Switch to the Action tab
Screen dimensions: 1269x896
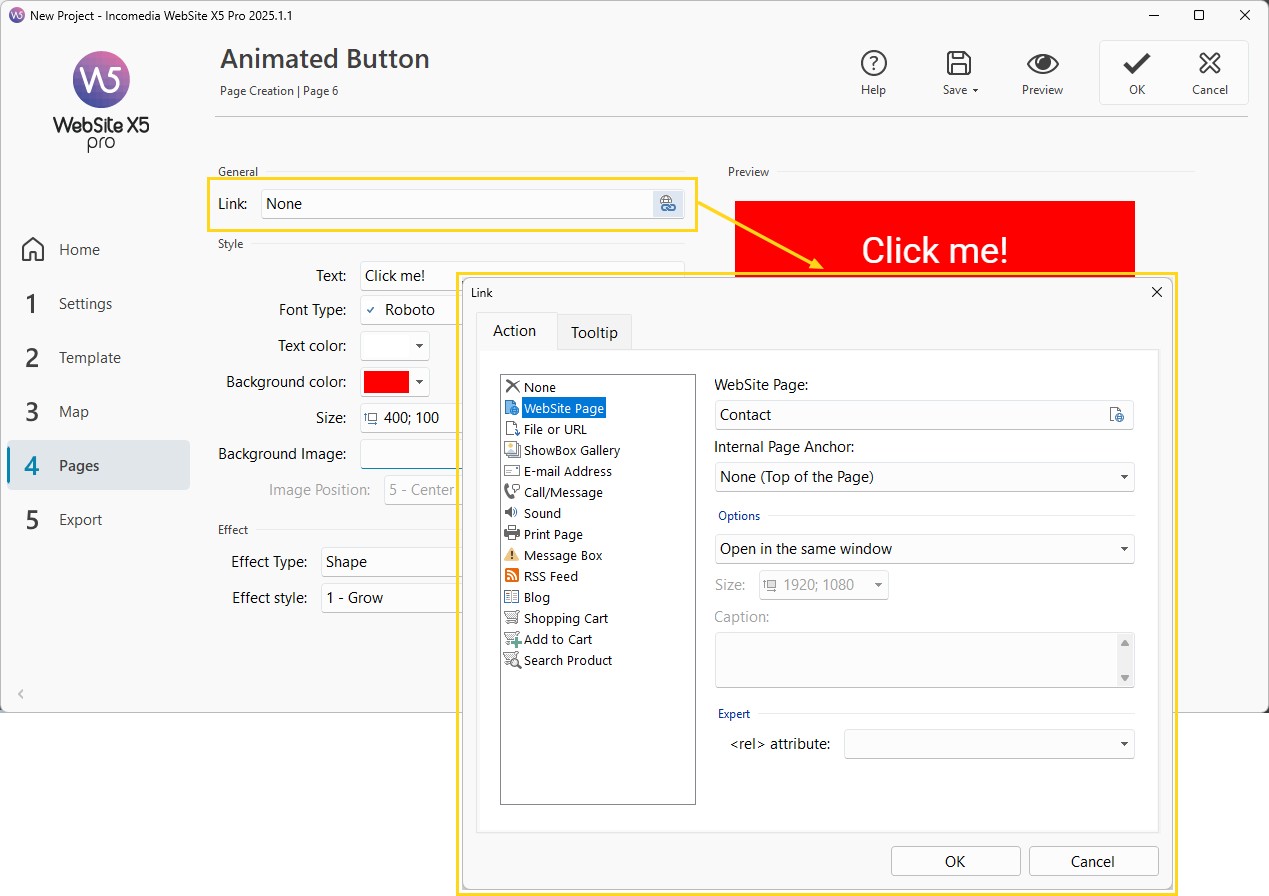[x=515, y=331]
